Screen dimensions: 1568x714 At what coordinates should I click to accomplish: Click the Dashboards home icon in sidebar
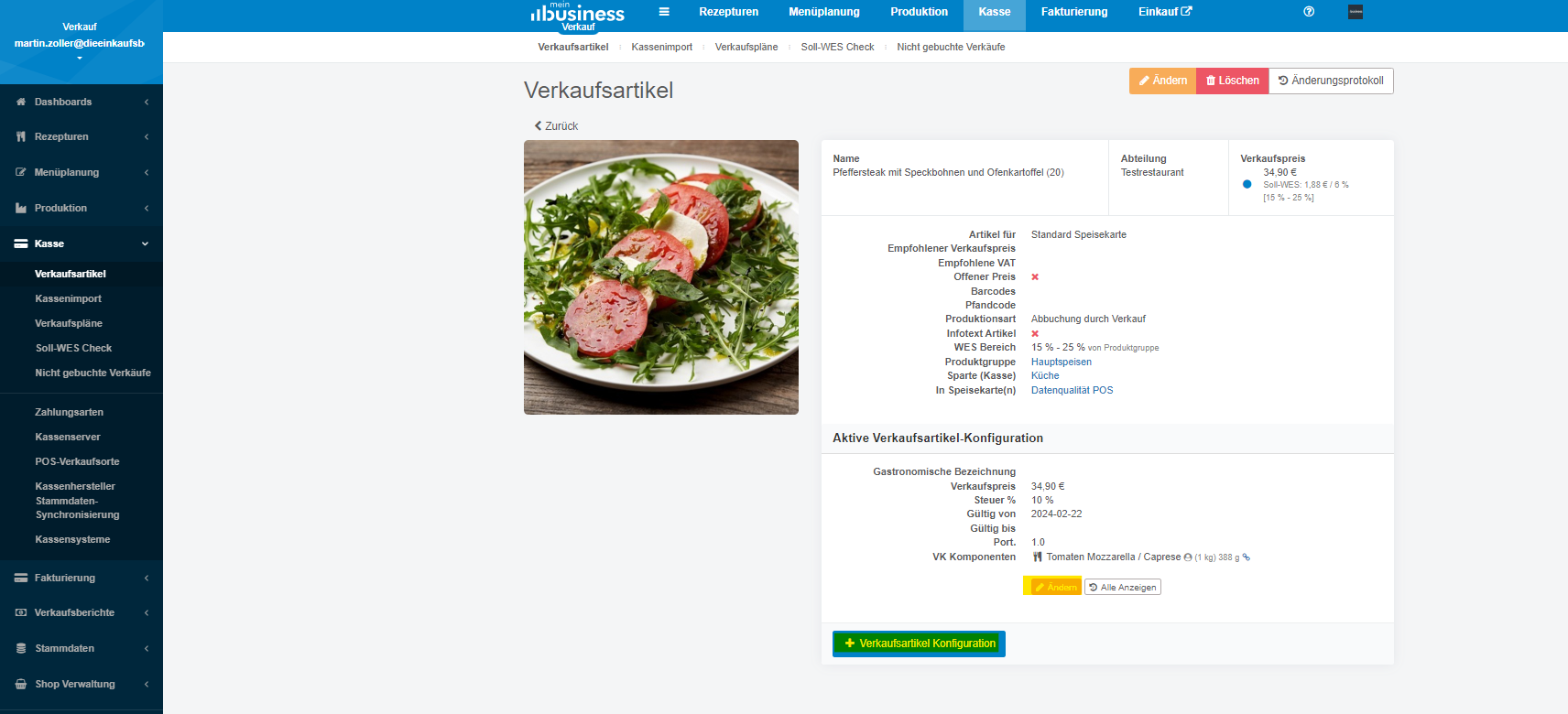21,102
